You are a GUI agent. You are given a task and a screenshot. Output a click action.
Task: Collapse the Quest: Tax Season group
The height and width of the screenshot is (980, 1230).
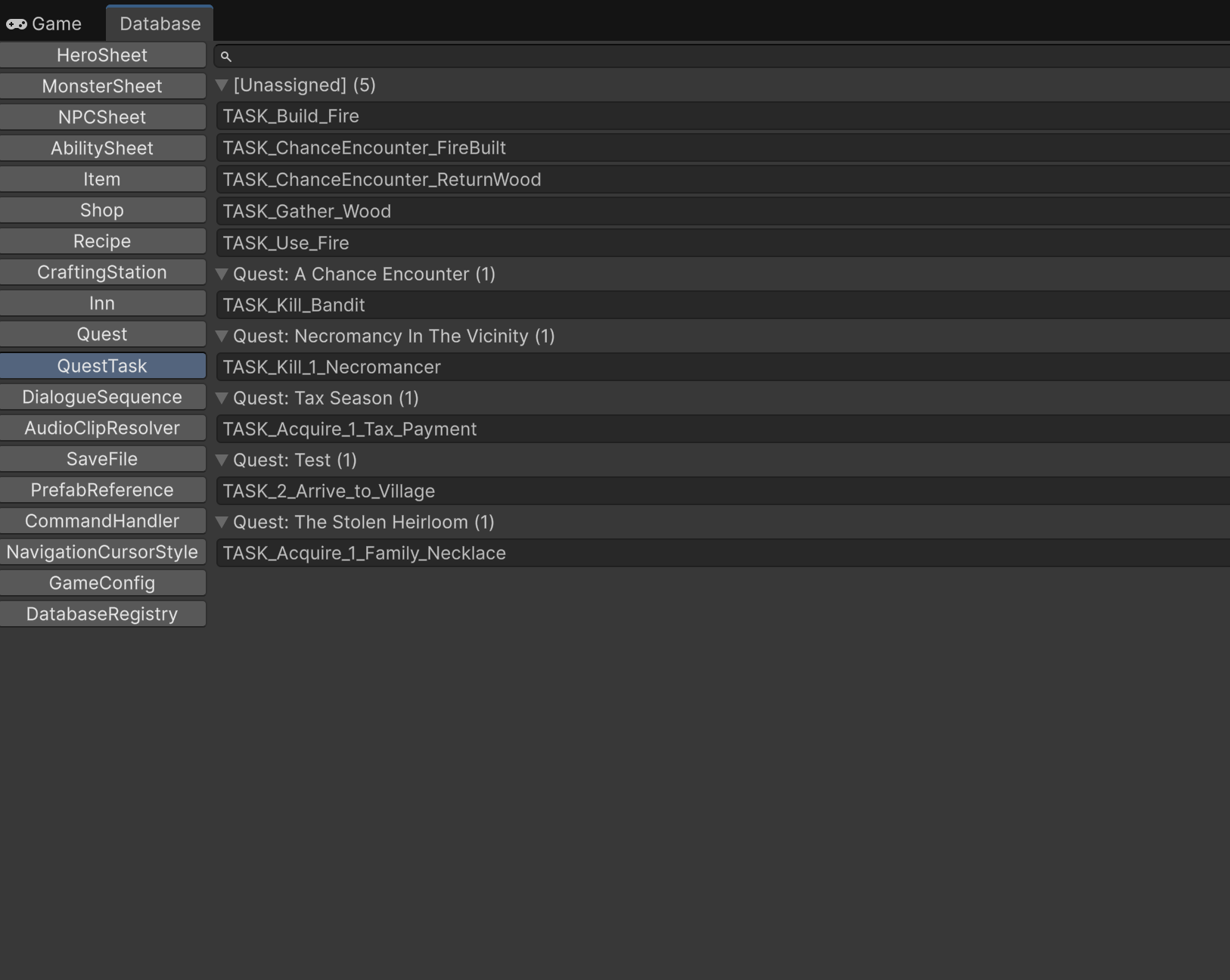[x=222, y=399]
